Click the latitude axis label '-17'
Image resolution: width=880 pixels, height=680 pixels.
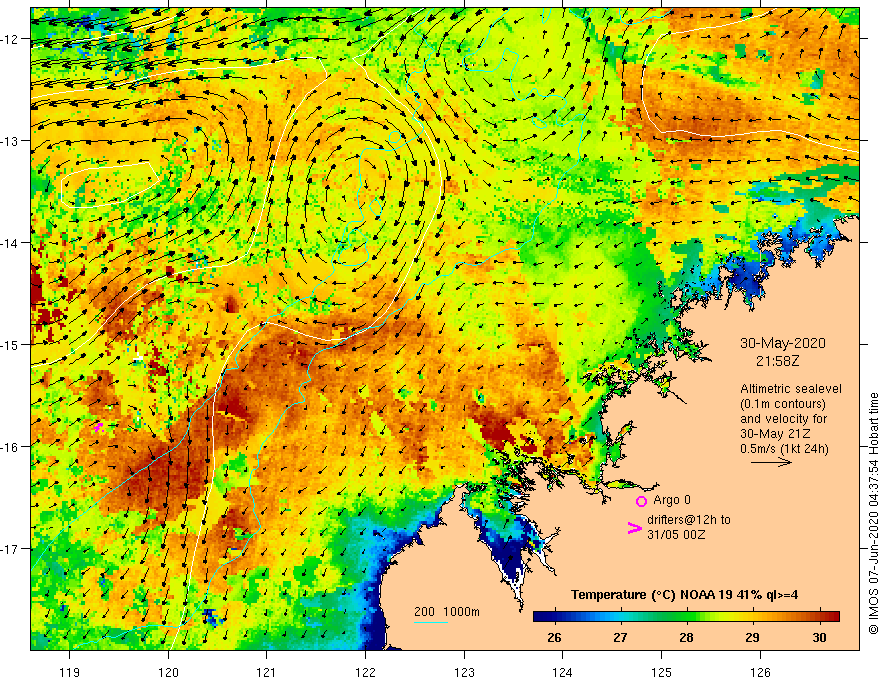(11, 549)
